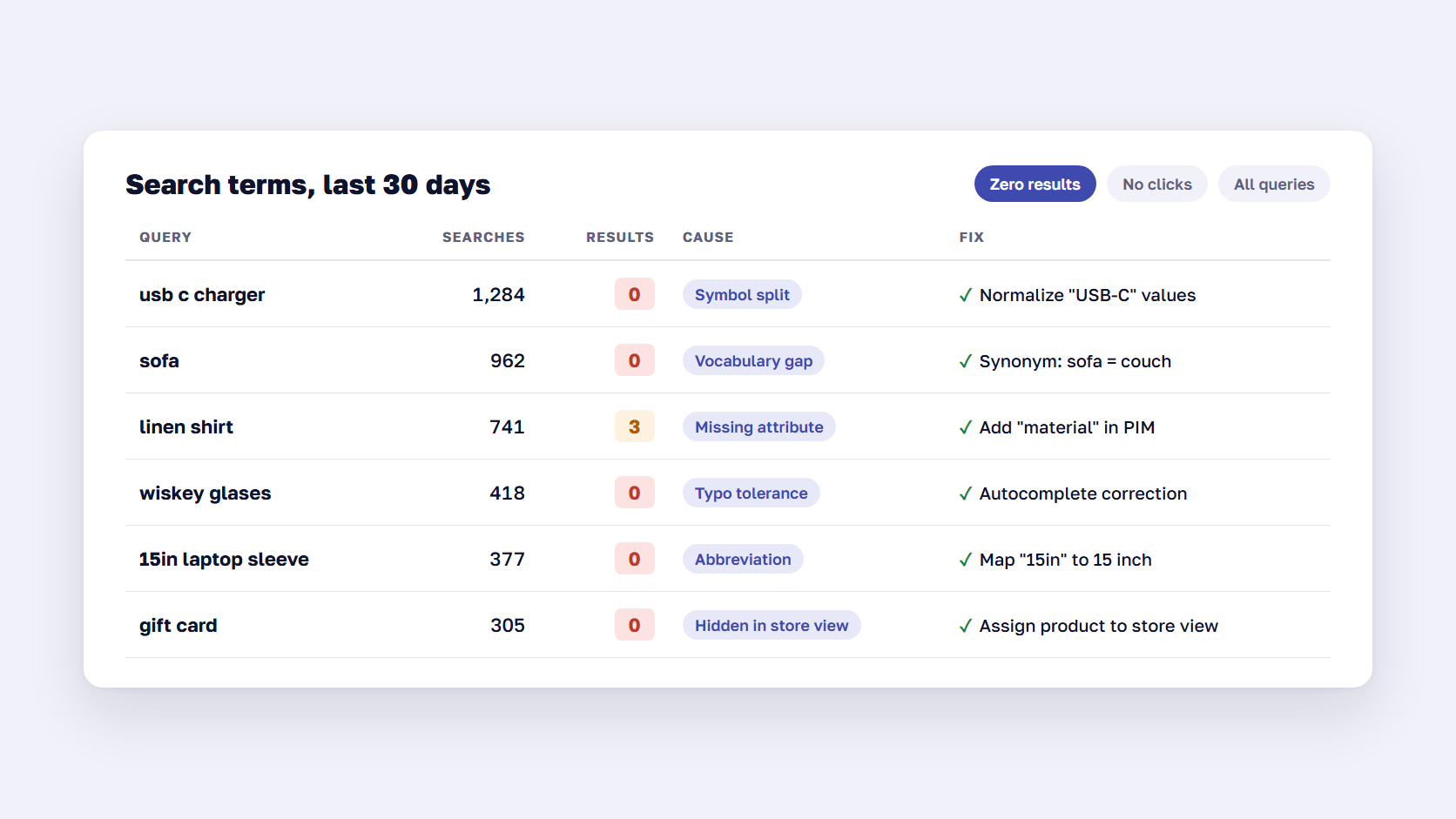The image size is (1456, 819).
Task: Sort by the SEARCHES column header
Action: click(483, 237)
